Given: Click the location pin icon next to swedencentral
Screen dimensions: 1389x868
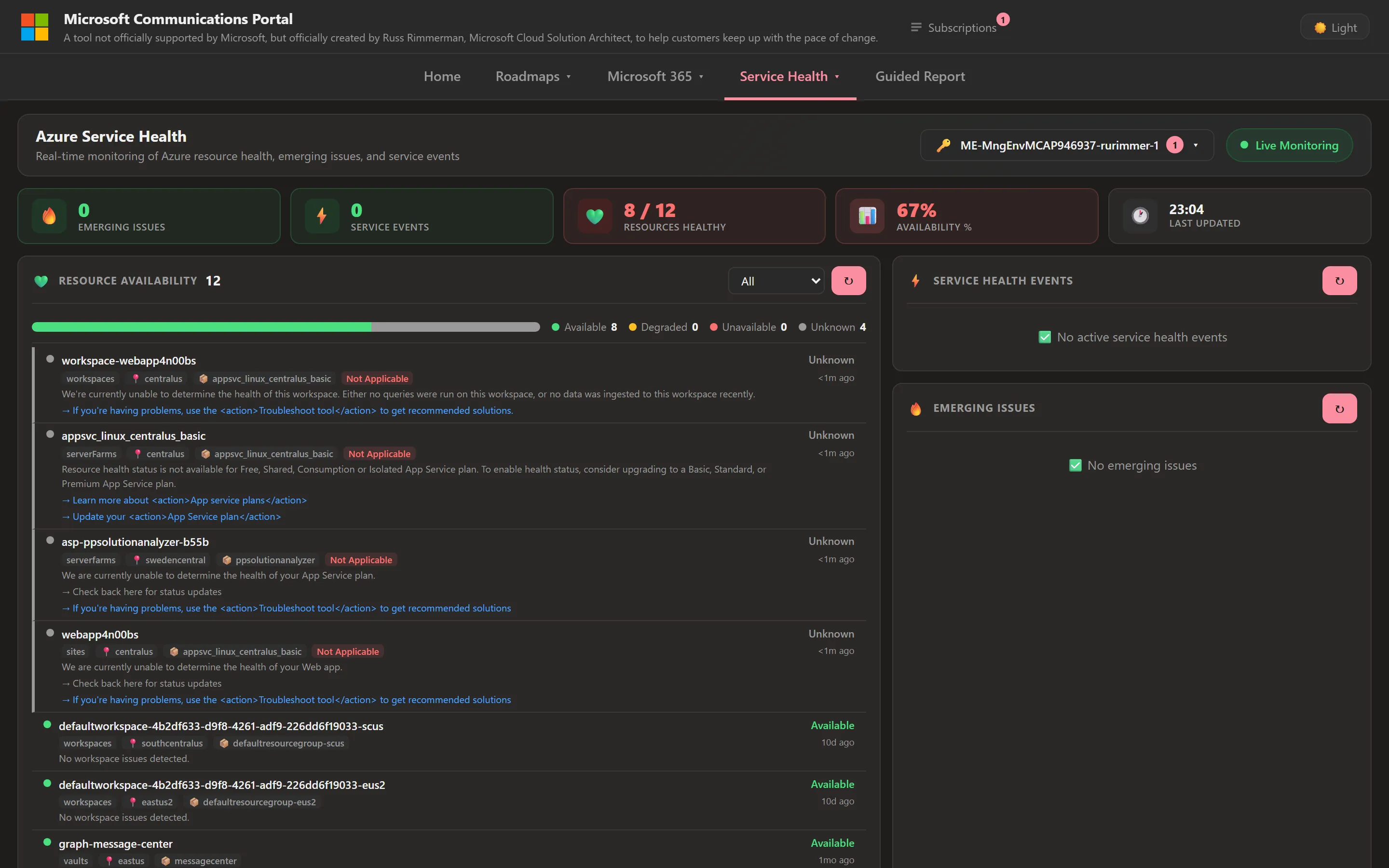Looking at the screenshot, I should click(x=136, y=560).
